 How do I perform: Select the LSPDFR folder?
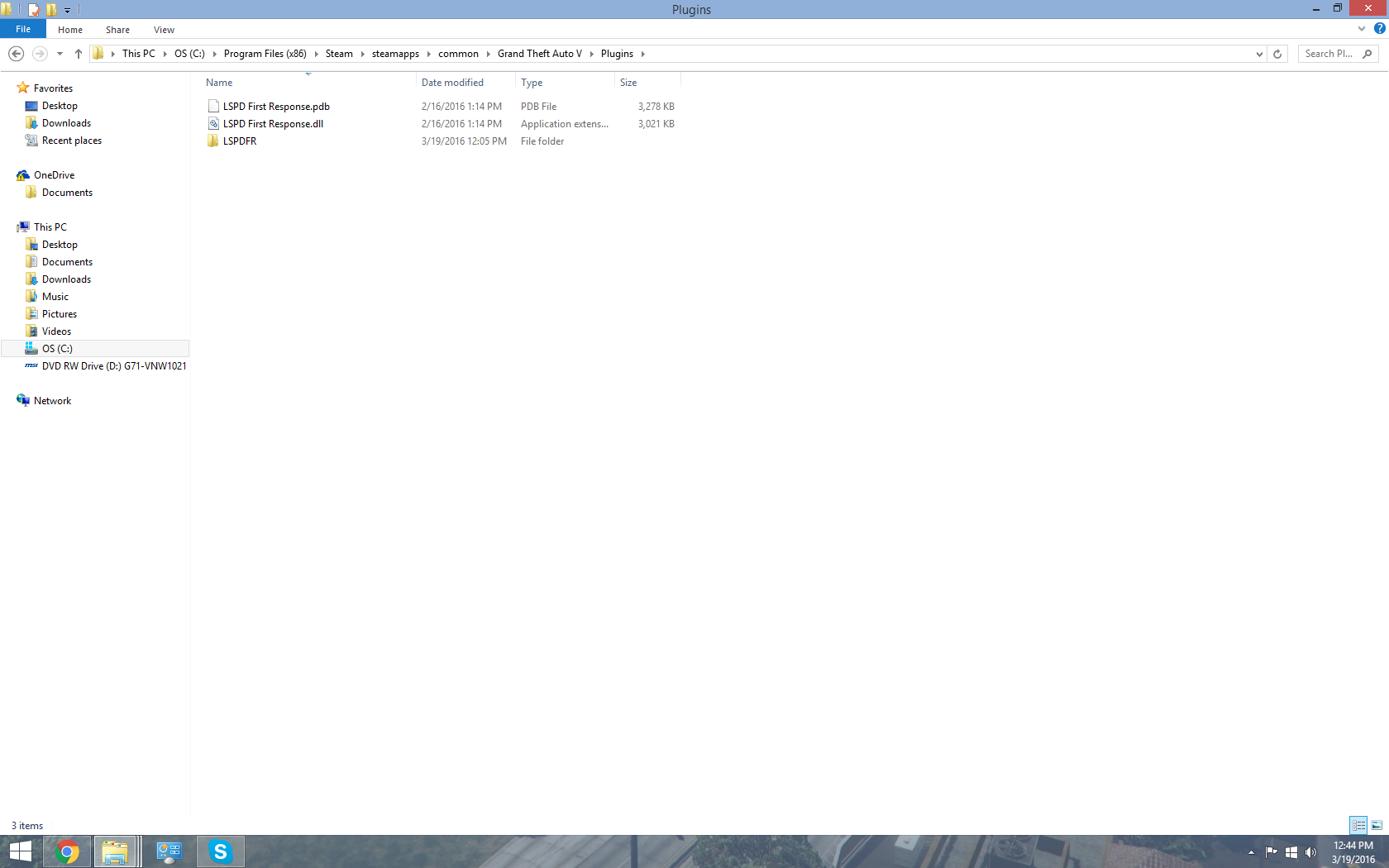coord(240,141)
